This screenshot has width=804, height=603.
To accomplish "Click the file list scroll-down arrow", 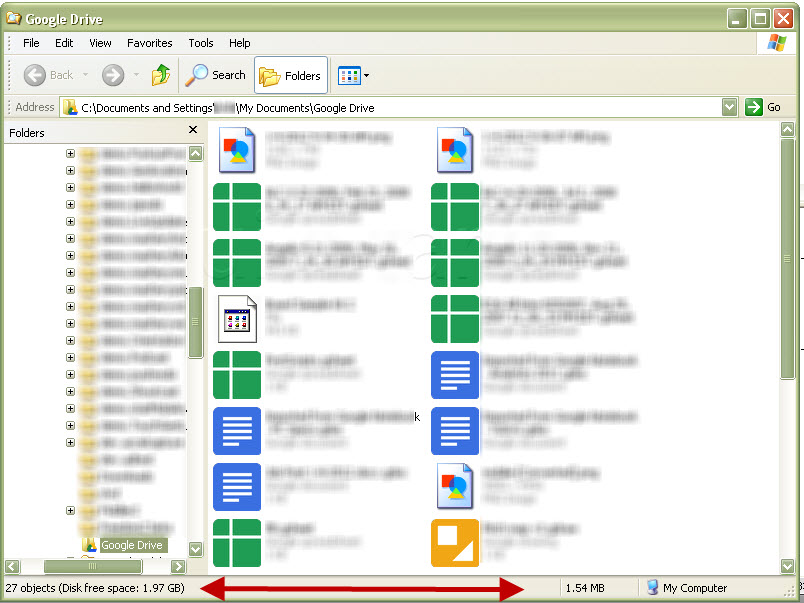I will tap(787, 566).
